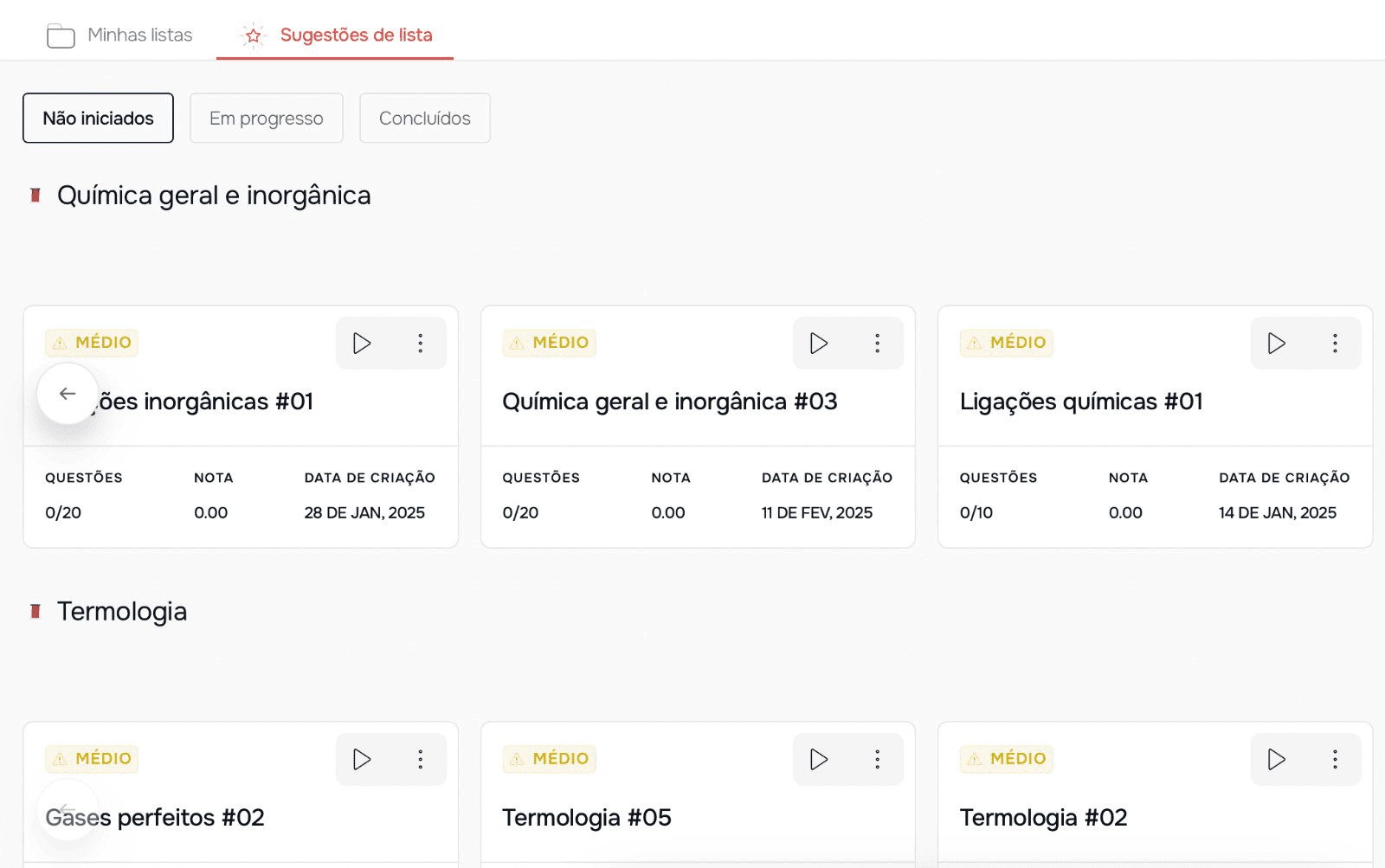Select the Não iniciados filter
Image resolution: width=1385 pixels, height=868 pixels.
click(x=98, y=118)
